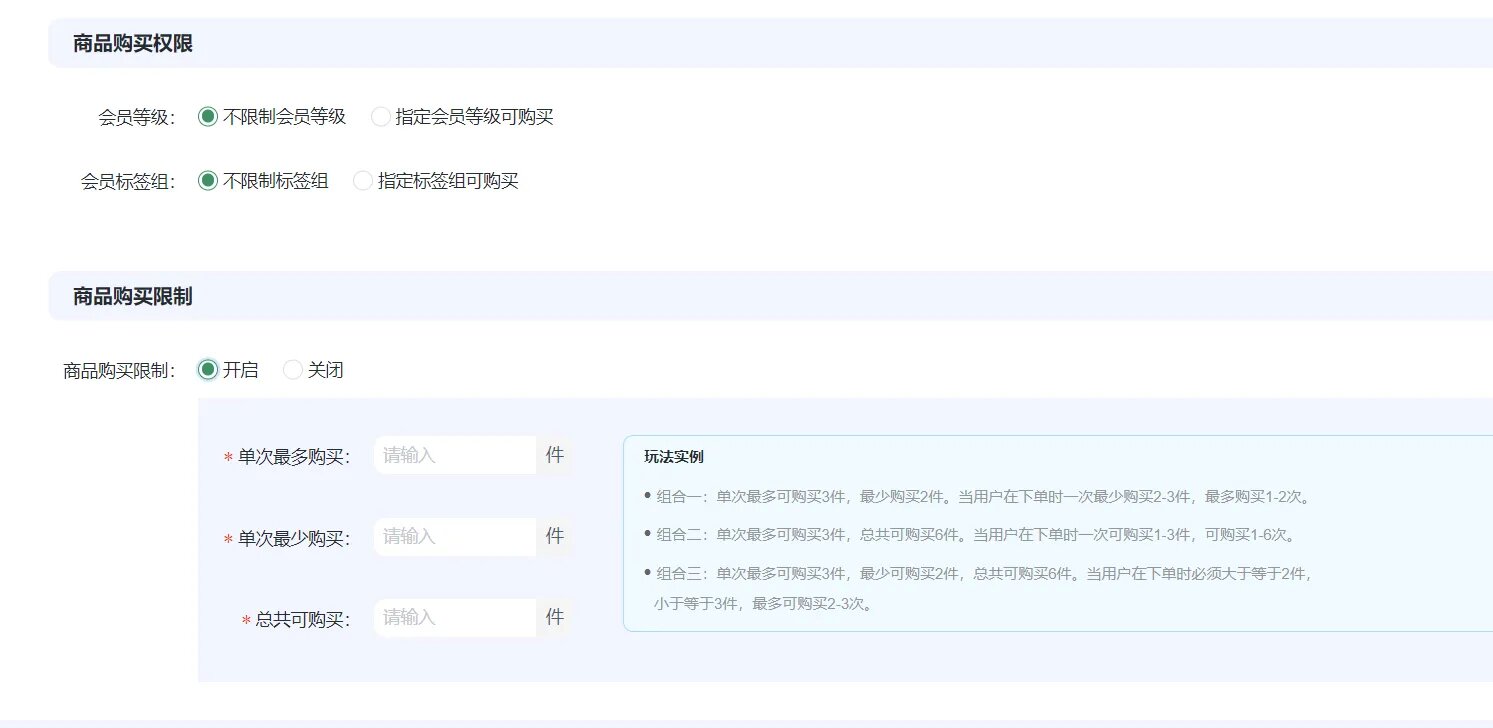Click the 商品购买权限 section header
This screenshot has width=1493, height=728.
[133, 43]
